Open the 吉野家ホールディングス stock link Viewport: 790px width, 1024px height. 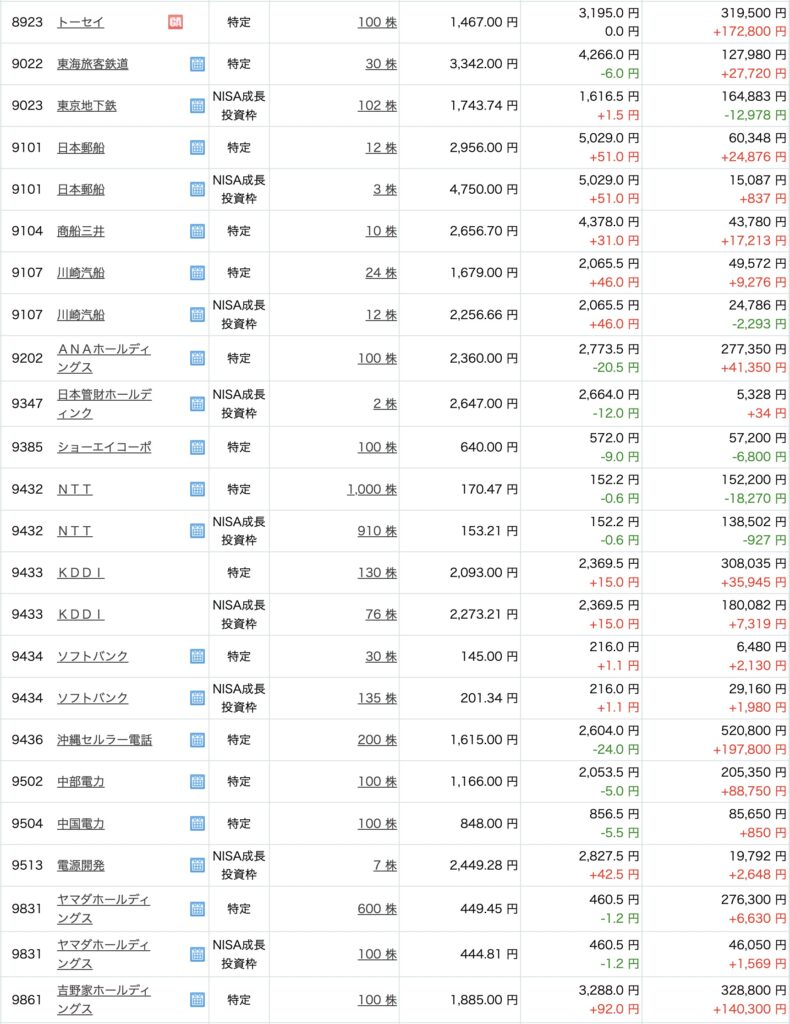(x=104, y=999)
